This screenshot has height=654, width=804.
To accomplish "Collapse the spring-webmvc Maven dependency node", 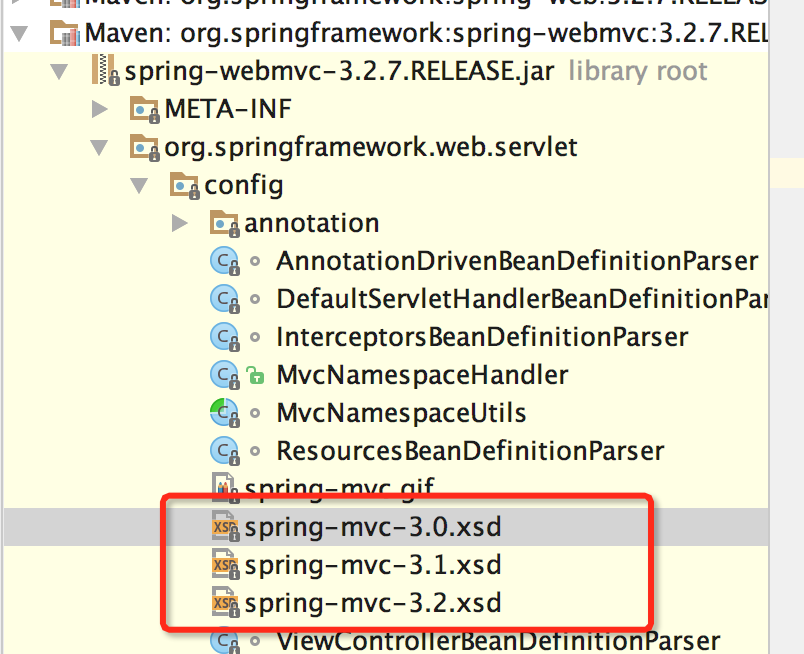I will click(21, 32).
